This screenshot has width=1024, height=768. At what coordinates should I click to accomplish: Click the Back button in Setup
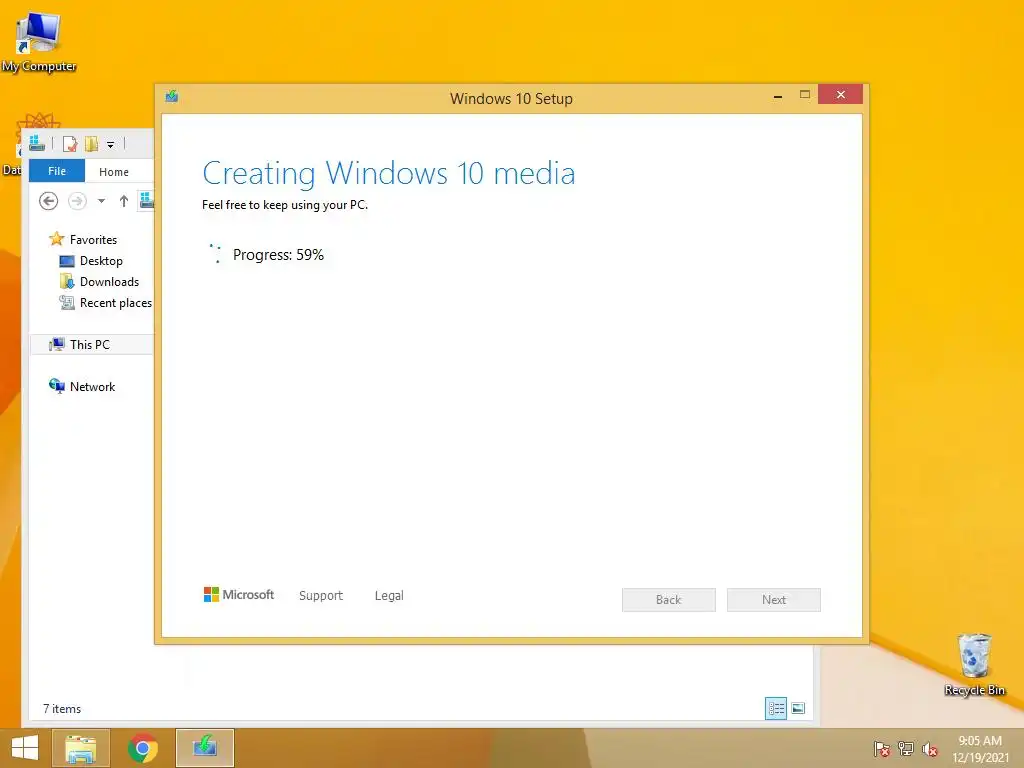coord(669,600)
